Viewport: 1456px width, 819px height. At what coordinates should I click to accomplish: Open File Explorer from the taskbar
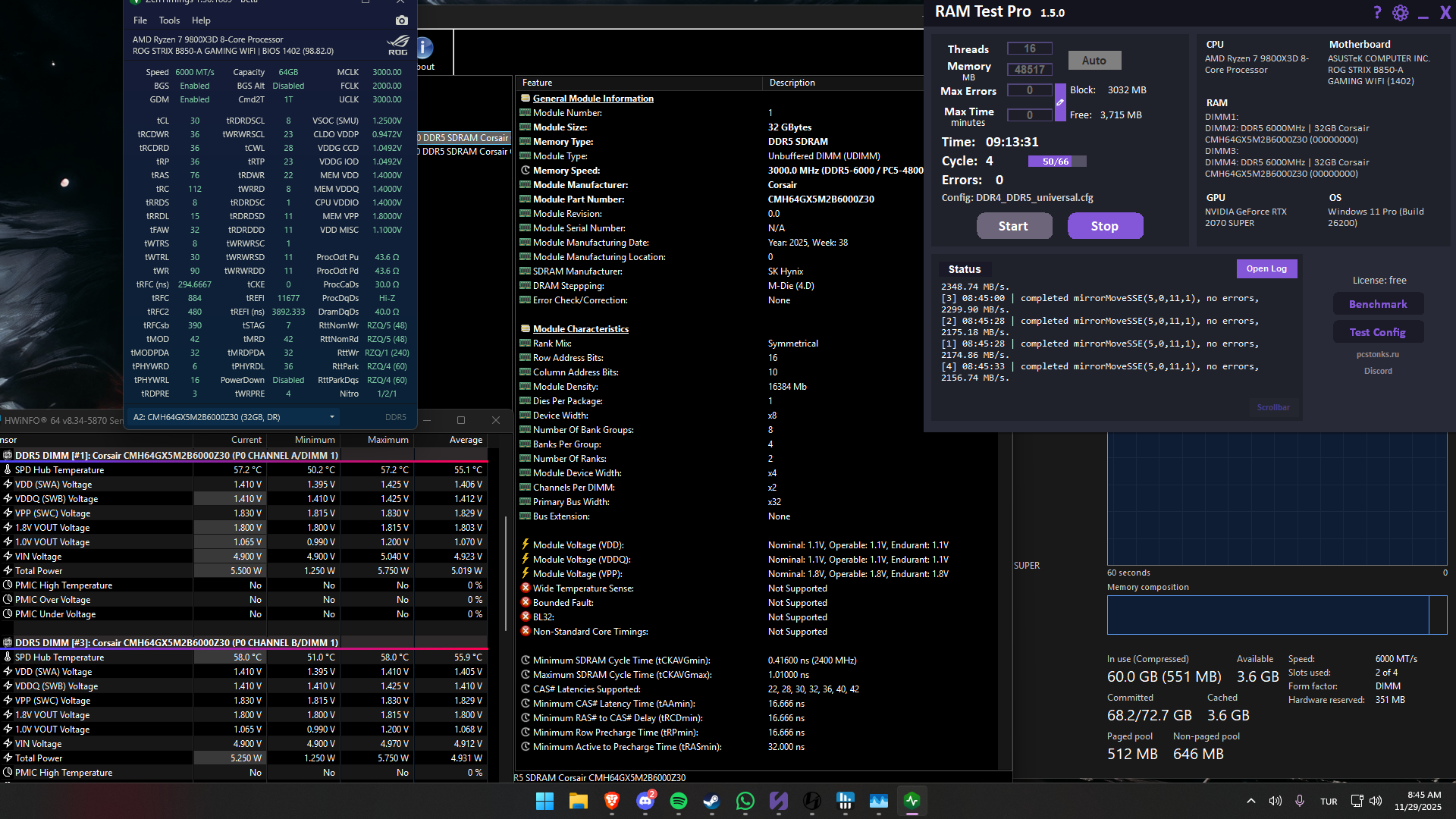pos(579,801)
